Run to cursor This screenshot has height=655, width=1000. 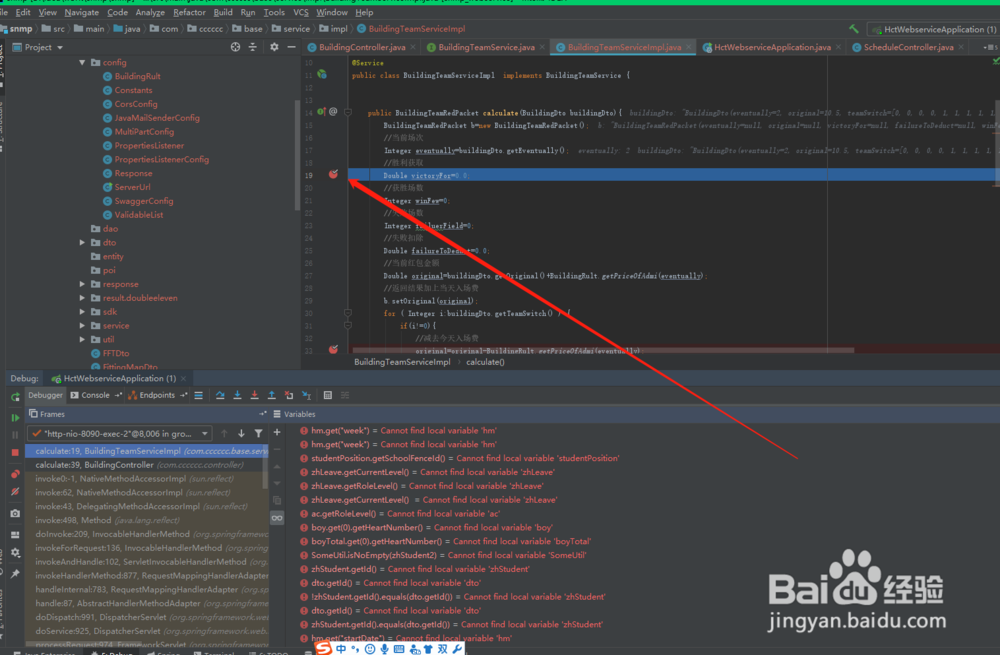pyautogui.click(x=306, y=395)
